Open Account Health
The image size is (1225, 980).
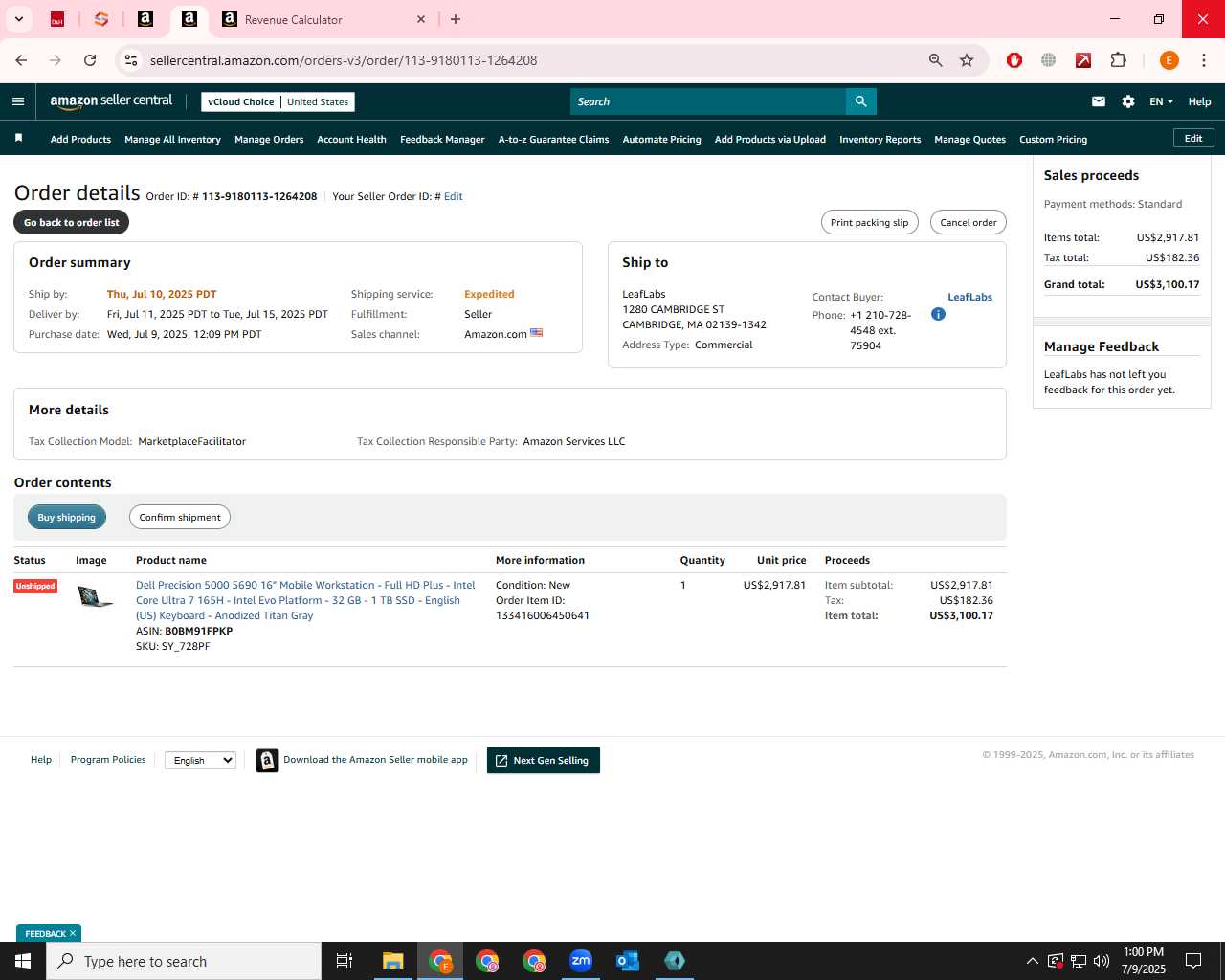(x=351, y=139)
